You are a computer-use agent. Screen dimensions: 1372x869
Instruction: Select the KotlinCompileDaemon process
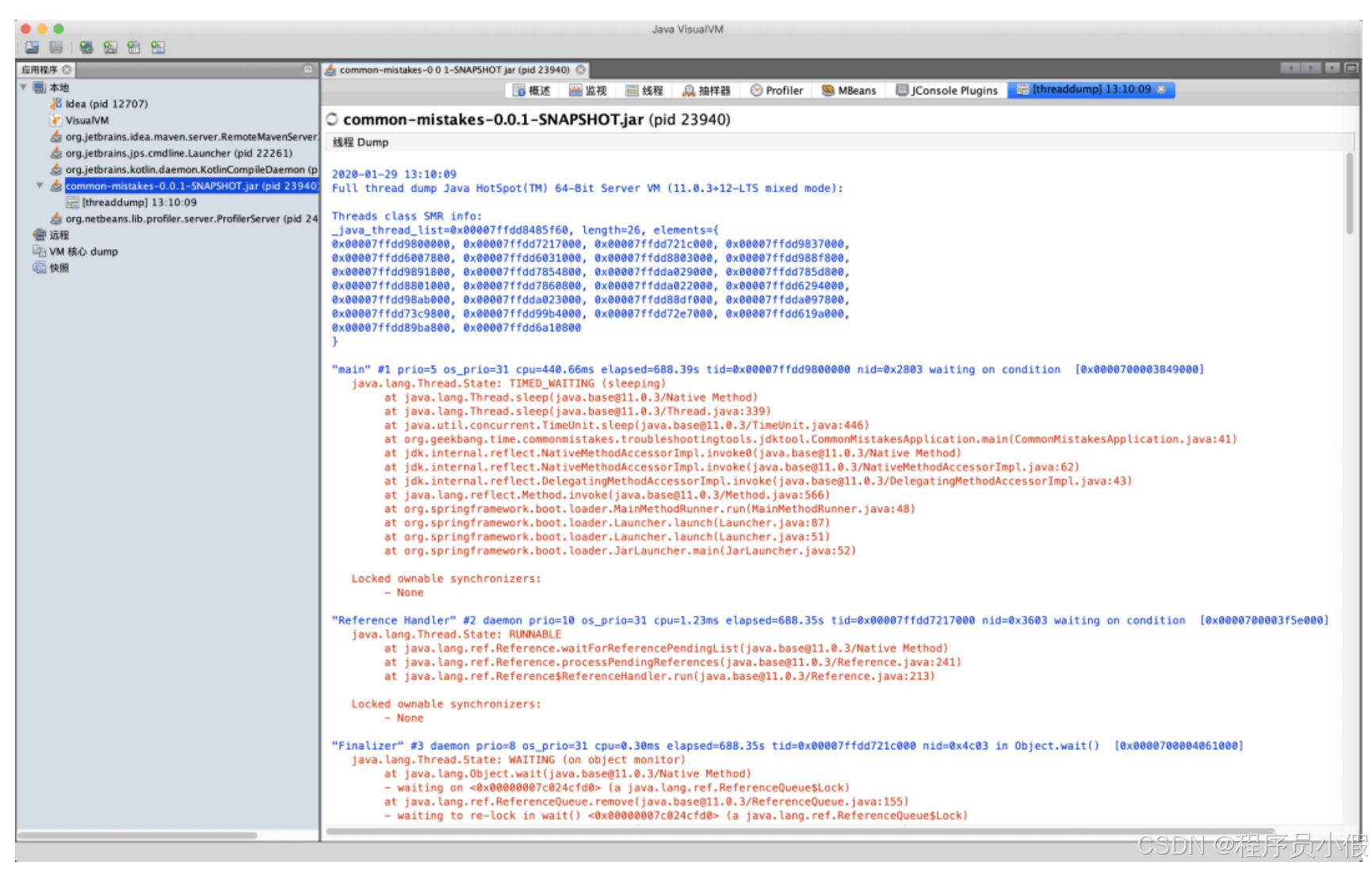(184, 170)
